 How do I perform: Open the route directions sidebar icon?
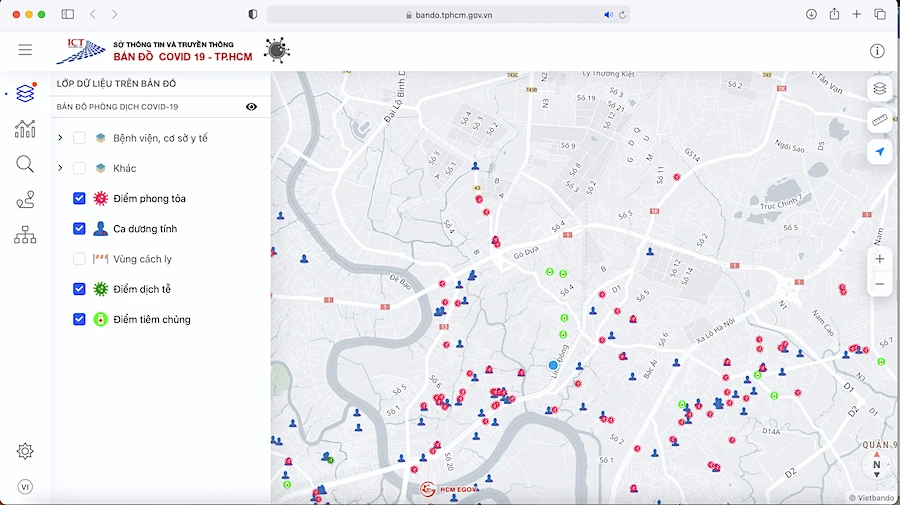25,200
